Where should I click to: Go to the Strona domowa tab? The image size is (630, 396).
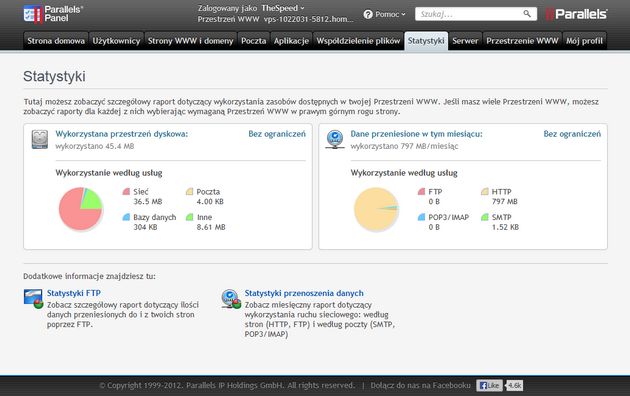point(56,41)
